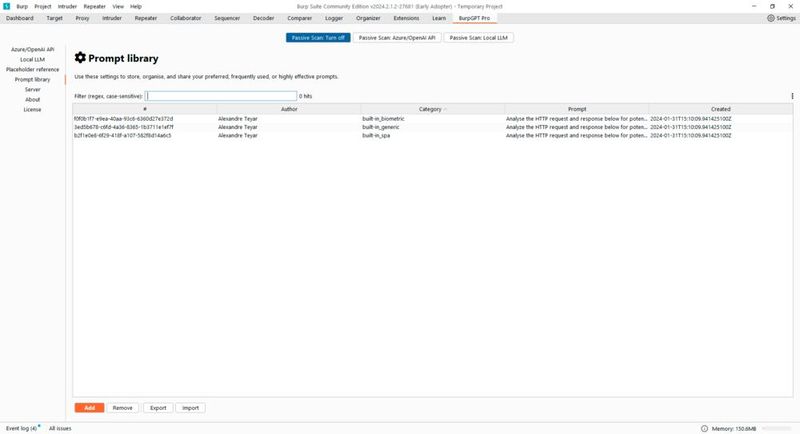Open the Repeater menu
Screen dimensions: 800x434
tap(94, 7)
